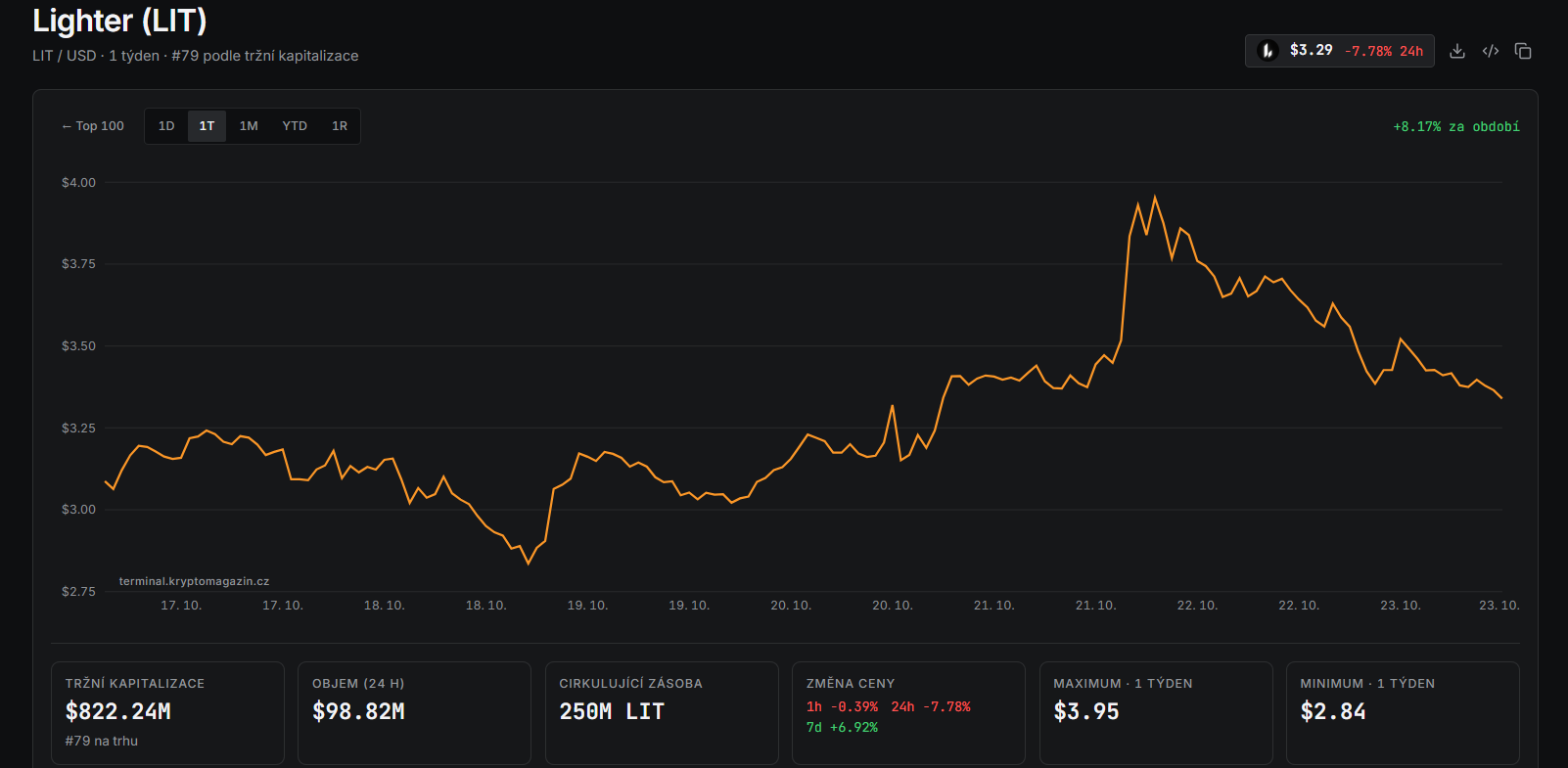
Task: Click the "#79 na trhu" rank text
Action: [102, 741]
